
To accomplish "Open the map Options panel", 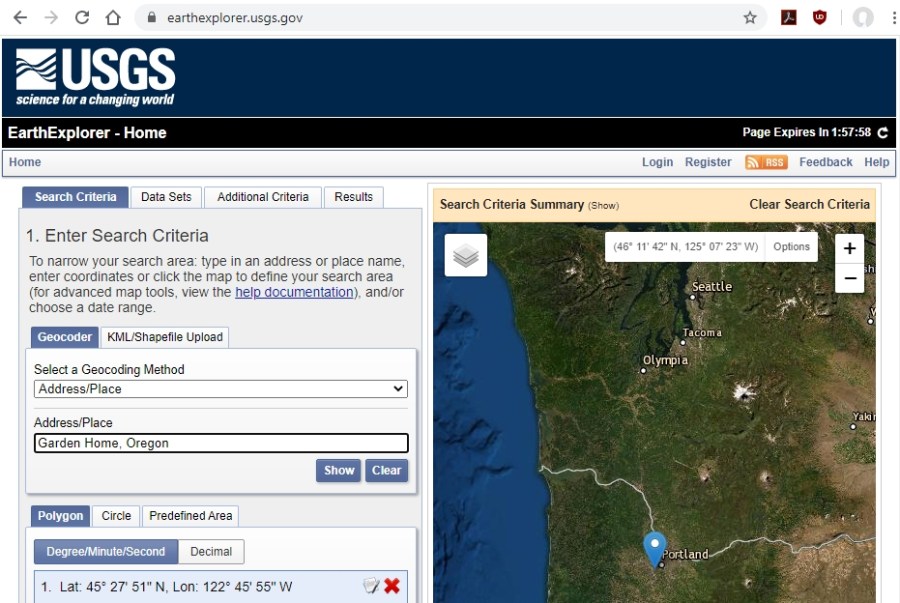I will pyautogui.click(x=790, y=246).
